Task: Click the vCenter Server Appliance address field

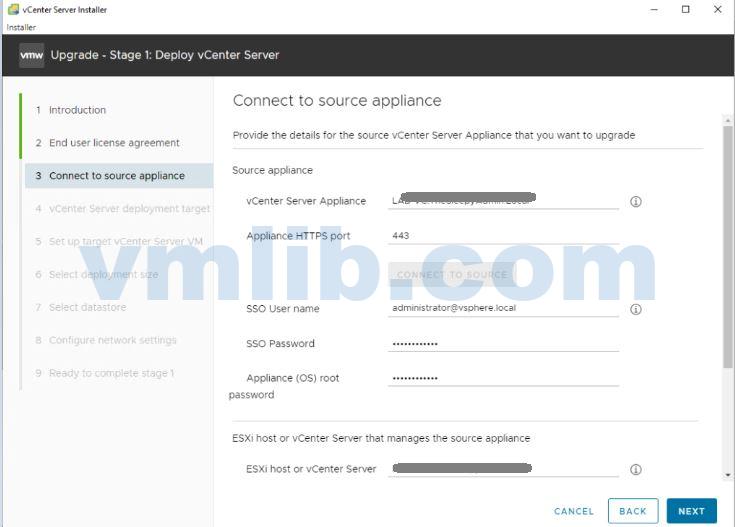Action: [x=503, y=201]
